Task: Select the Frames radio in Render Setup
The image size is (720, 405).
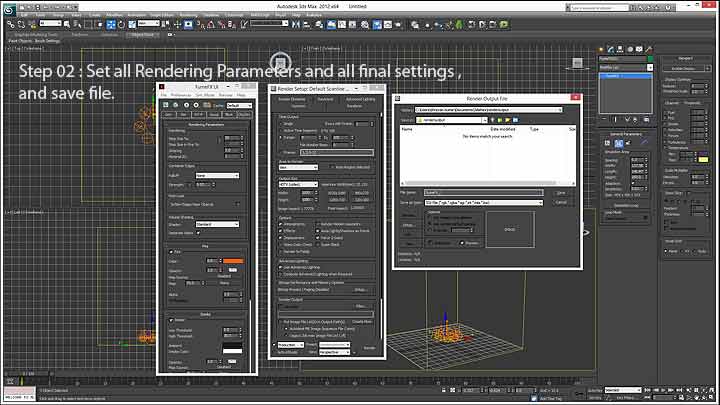Action: click(x=281, y=152)
